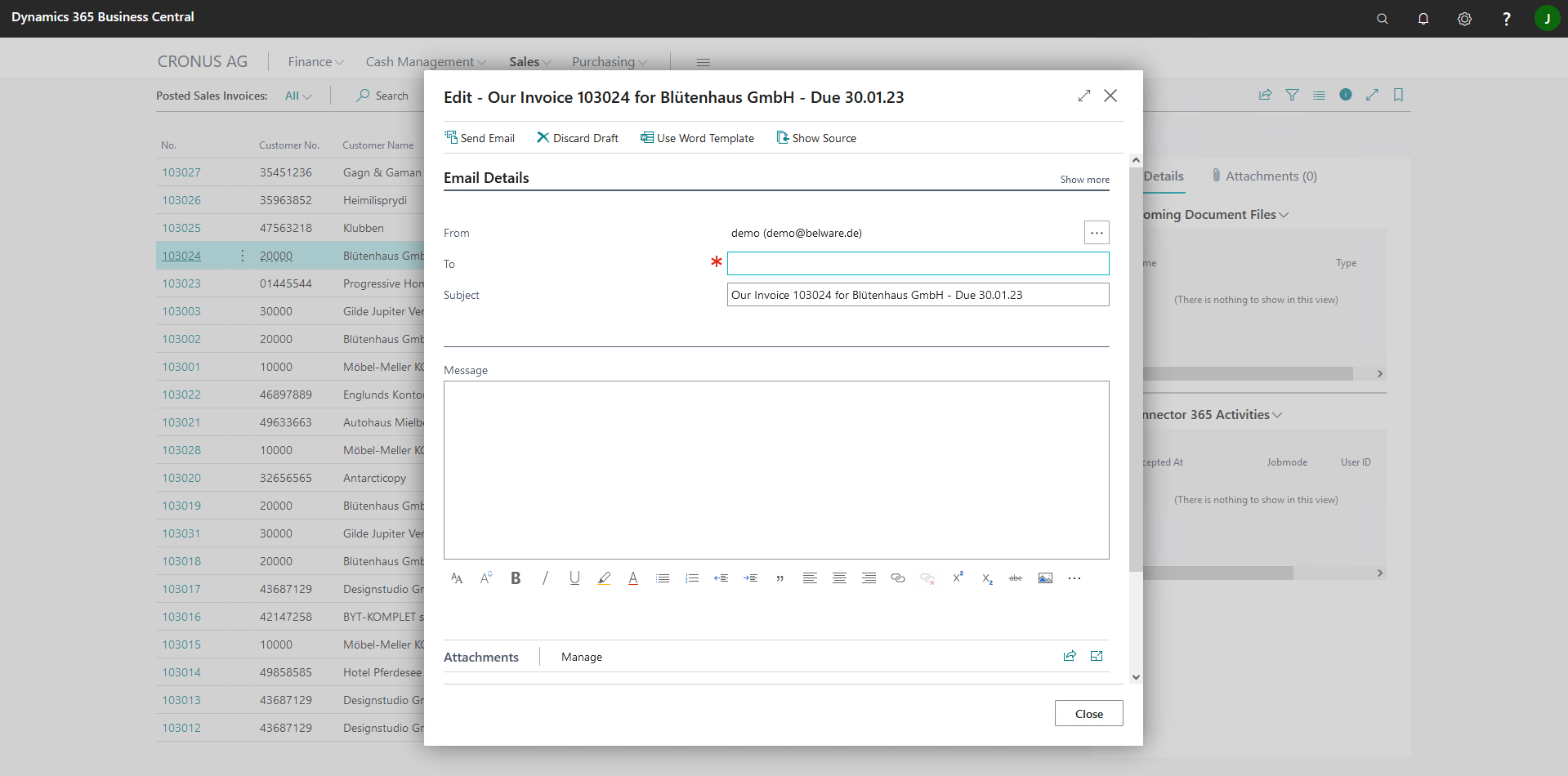1568x776 pixels.
Task: Remove hyperlink from message text
Action: click(x=927, y=578)
